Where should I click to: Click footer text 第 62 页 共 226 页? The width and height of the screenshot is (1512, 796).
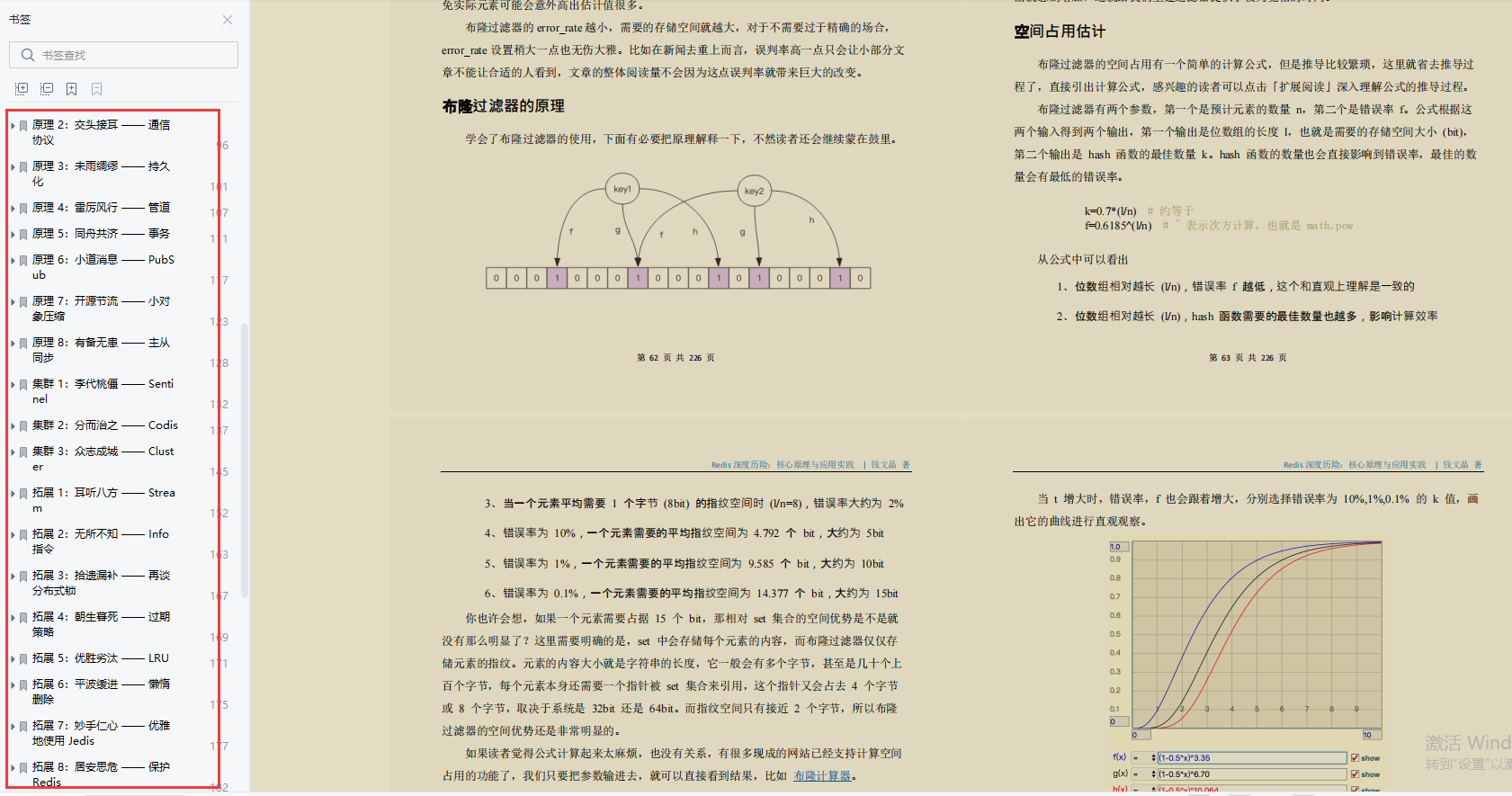675,357
